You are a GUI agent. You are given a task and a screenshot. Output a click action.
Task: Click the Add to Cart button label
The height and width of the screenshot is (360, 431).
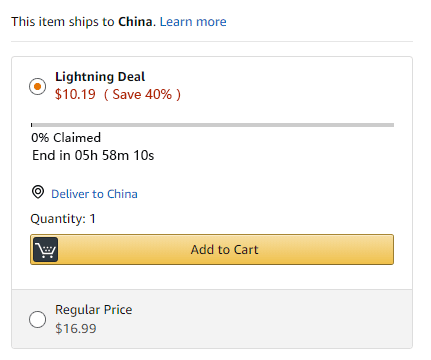pos(224,250)
